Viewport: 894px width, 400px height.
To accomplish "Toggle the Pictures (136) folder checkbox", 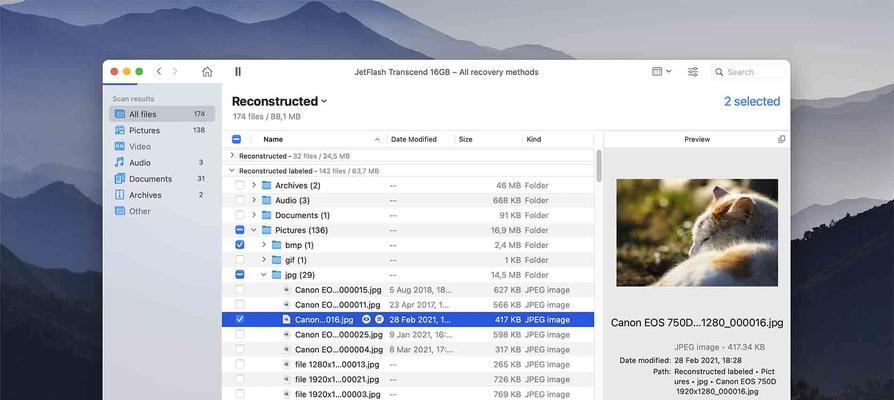I will pos(239,230).
